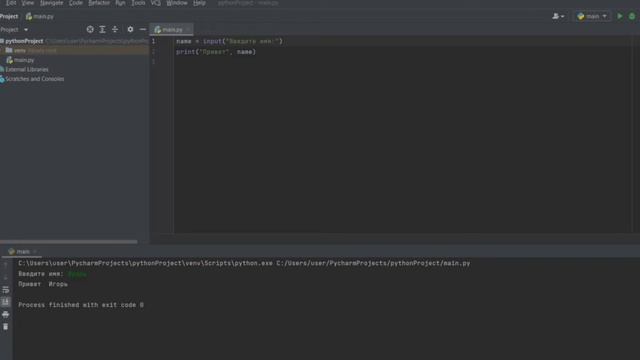Select main.py in the Project tree
This screenshot has width=640, height=360.
coord(24,60)
